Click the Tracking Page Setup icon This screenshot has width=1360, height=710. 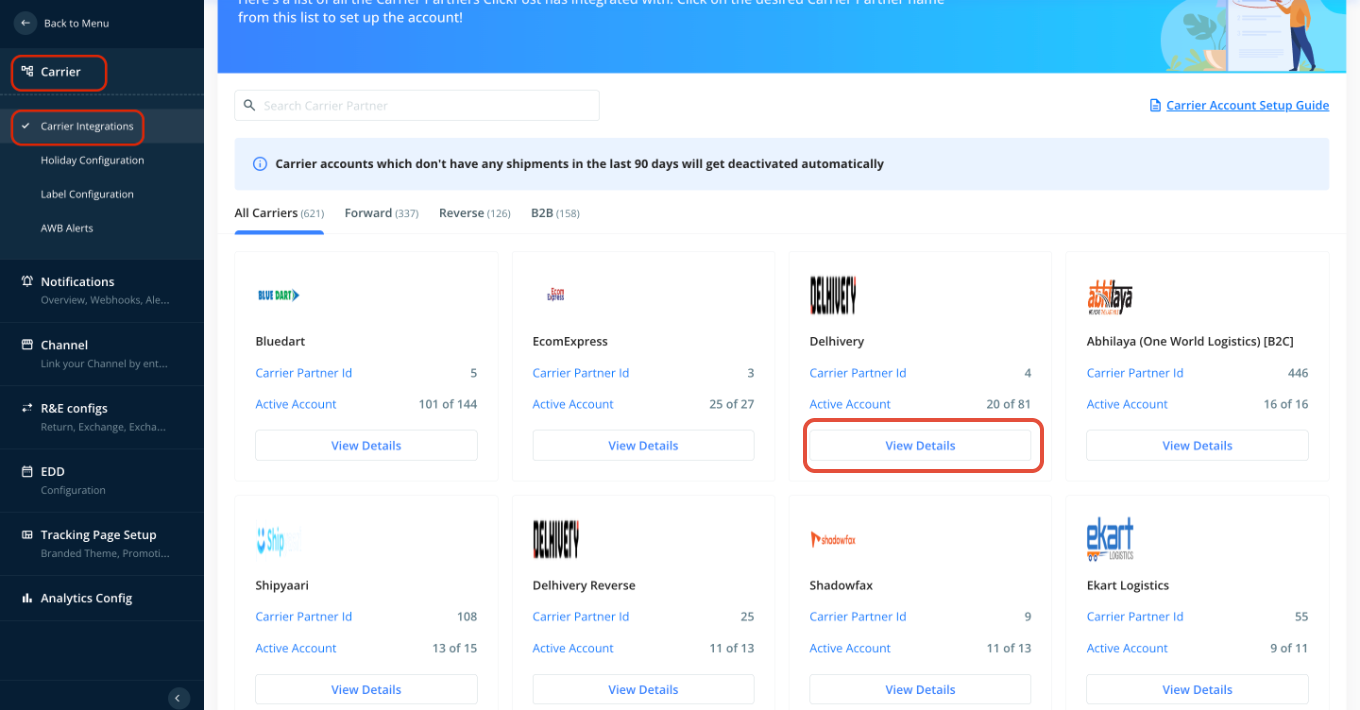27,535
